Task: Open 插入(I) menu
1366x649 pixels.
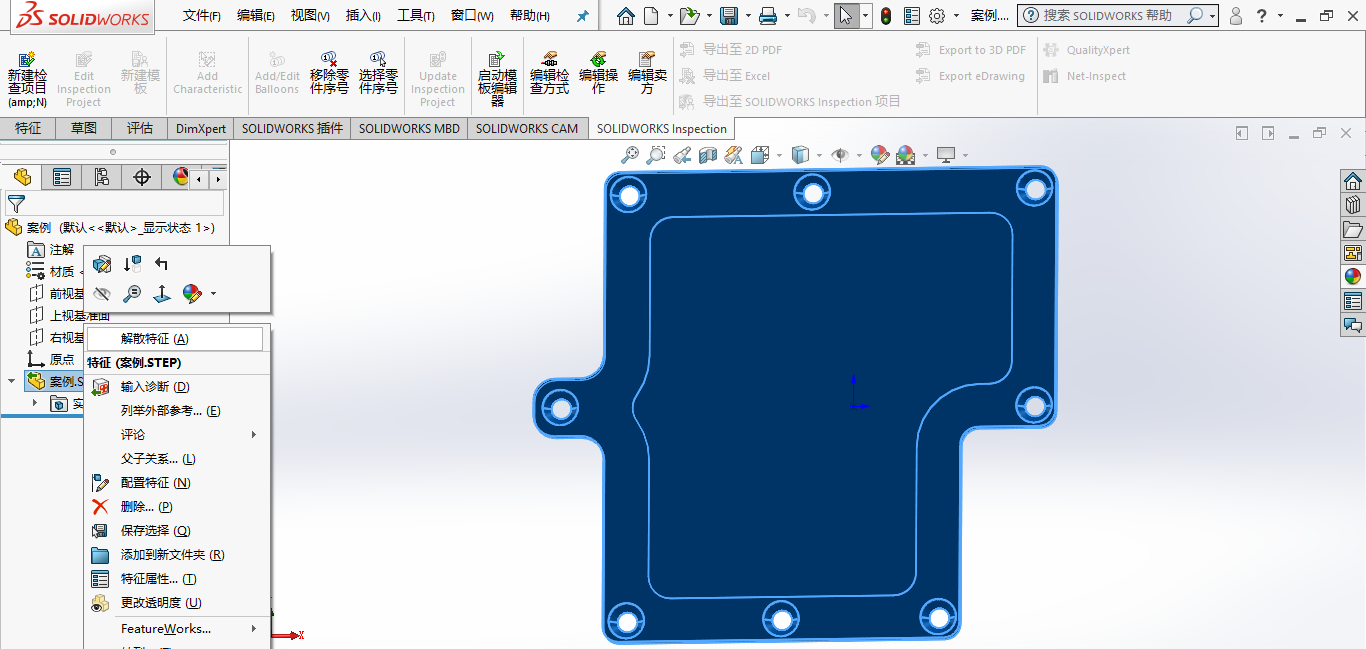Action: [363, 16]
